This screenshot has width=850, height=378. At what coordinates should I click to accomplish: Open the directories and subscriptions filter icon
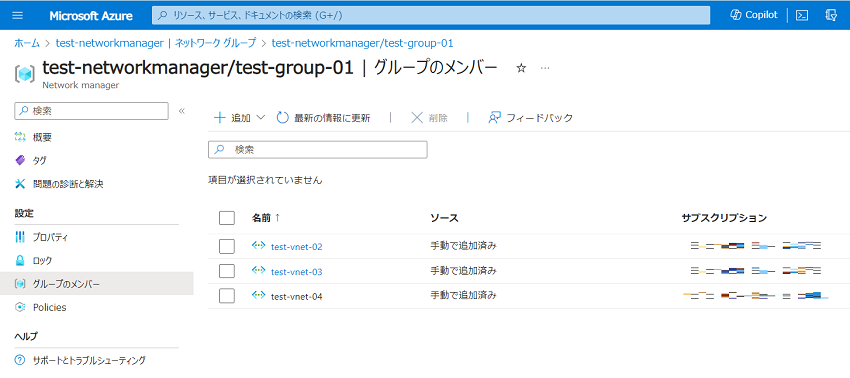coord(831,15)
